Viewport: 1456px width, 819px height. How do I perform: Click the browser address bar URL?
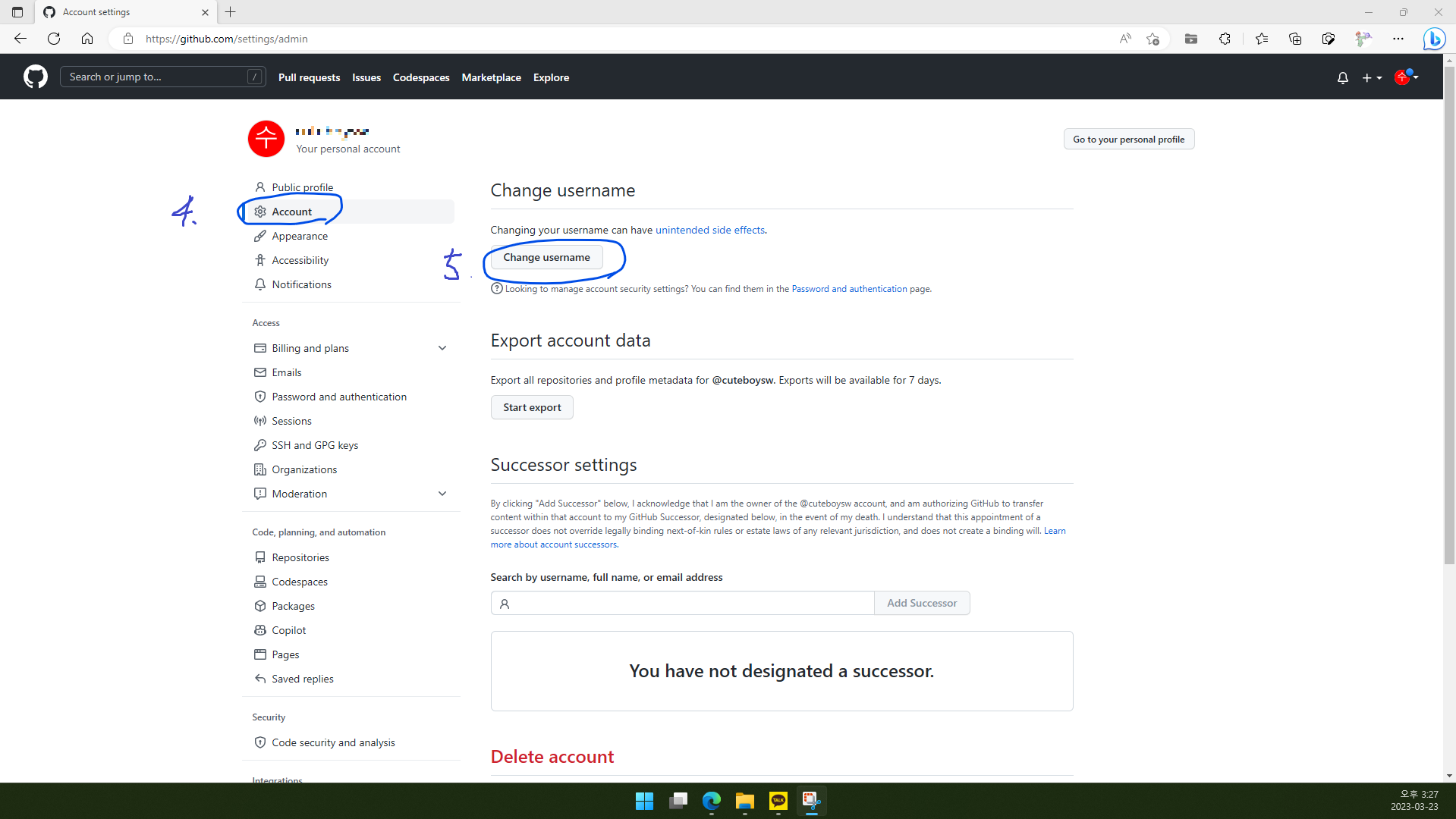tap(226, 39)
